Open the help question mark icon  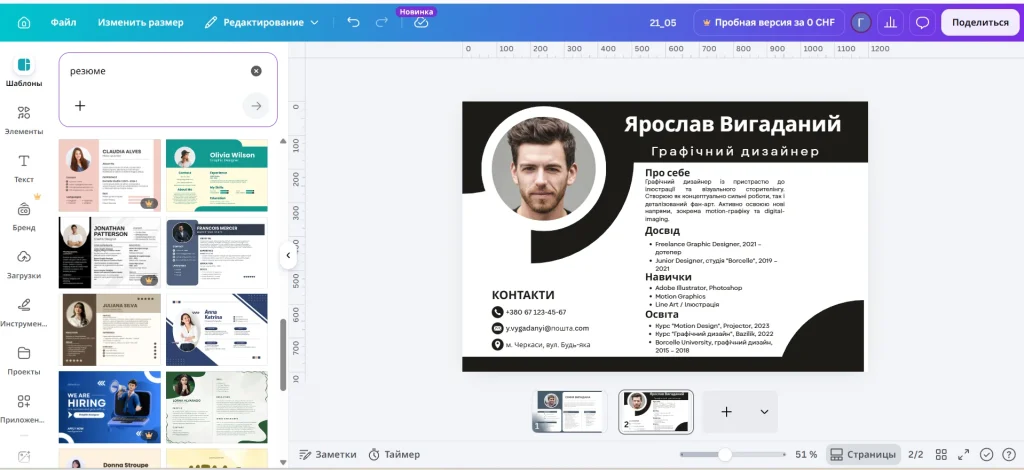[x=1008, y=454]
